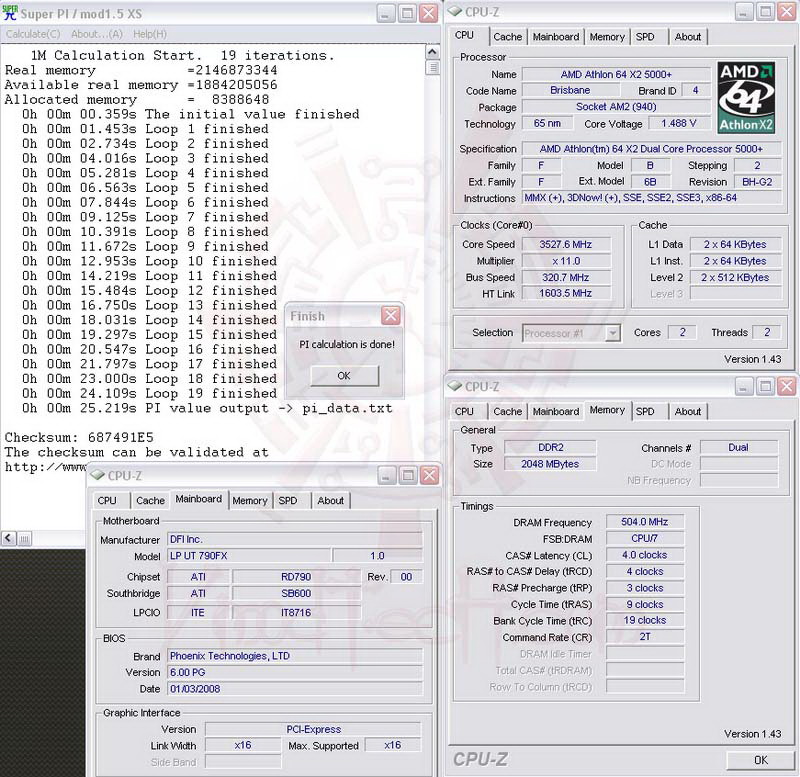The height and width of the screenshot is (777, 800).
Task: Click the Loop 19 finished line
Action: coord(149,393)
